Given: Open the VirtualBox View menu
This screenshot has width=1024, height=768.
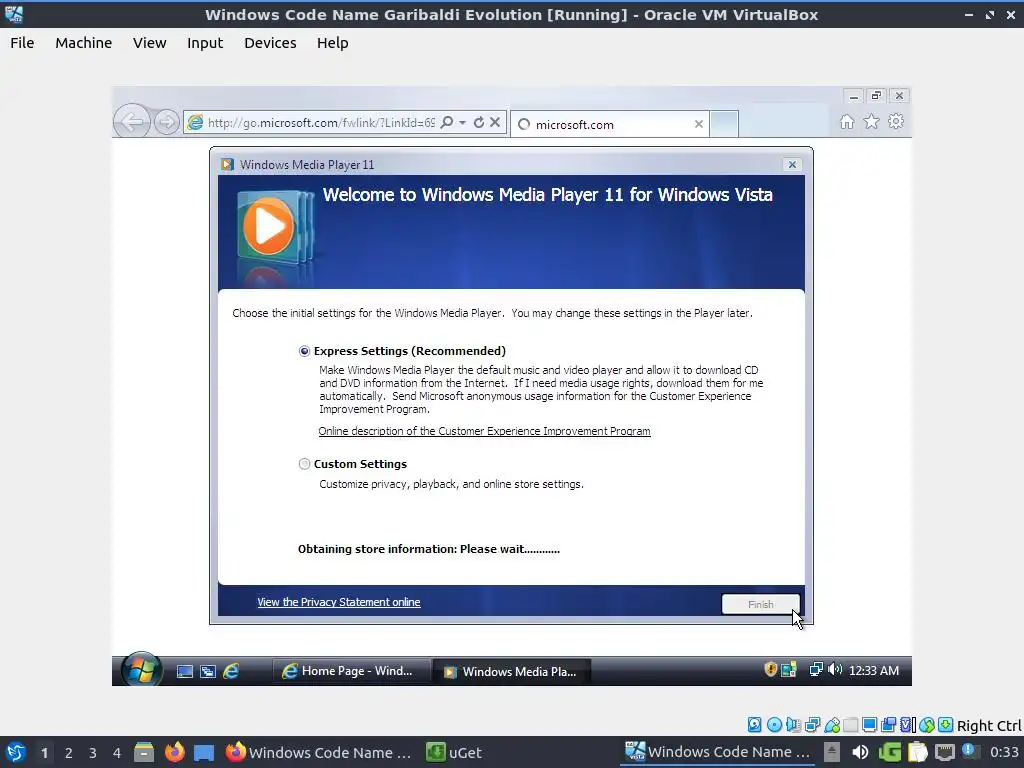Looking at the screenshot, I should click(150, 43).
